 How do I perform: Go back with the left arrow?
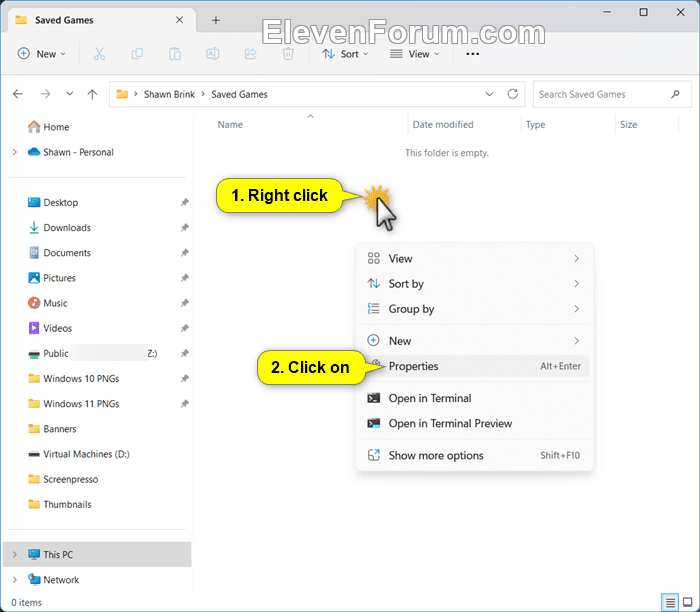[x=18, y=94]
